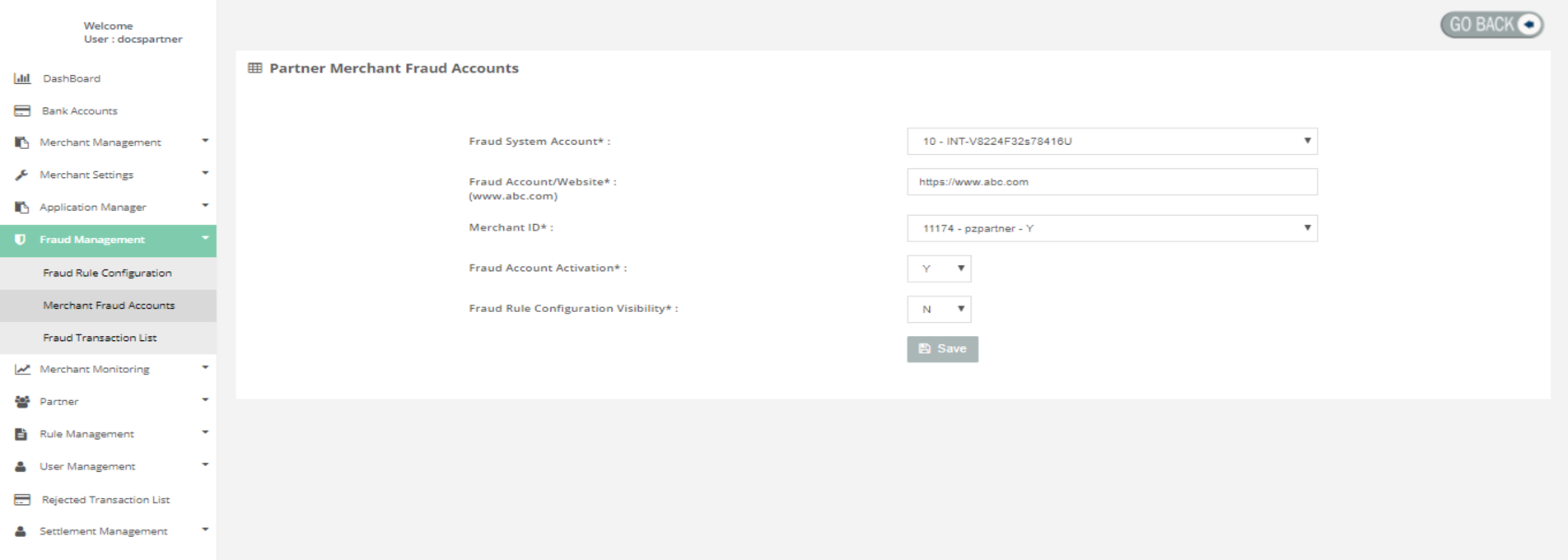Image resolution: width=1568 pixels, height=560 pixels.
Task: Click the Partner group icon
Action: 22,402
